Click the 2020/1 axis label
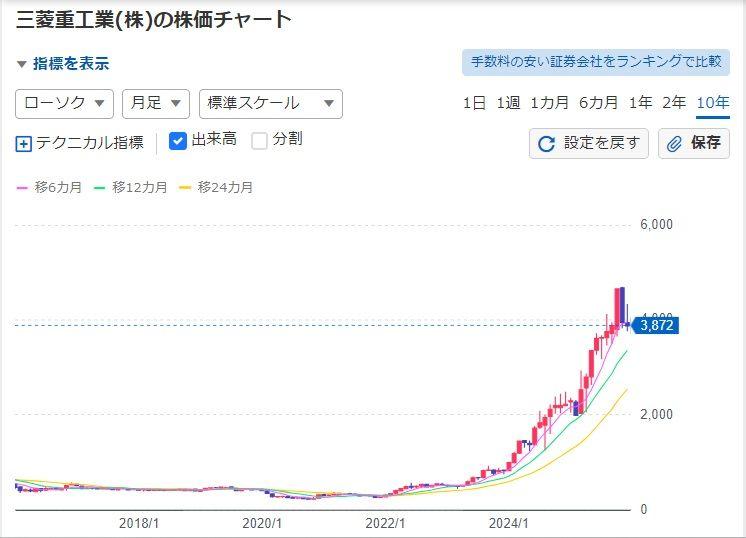Image resolution: width=746 pixels, height=538 pixels. point(262,523)
